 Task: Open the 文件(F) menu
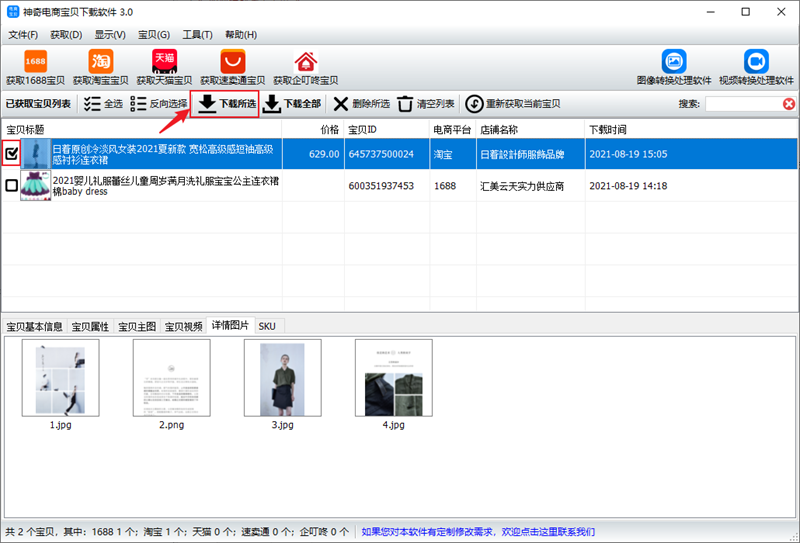coord(23,35)
